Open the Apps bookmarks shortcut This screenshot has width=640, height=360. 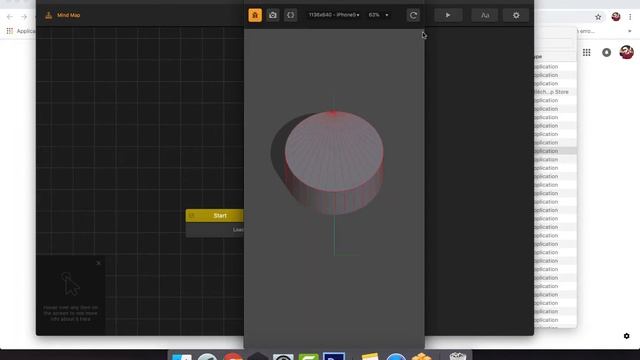click(20, 31)
